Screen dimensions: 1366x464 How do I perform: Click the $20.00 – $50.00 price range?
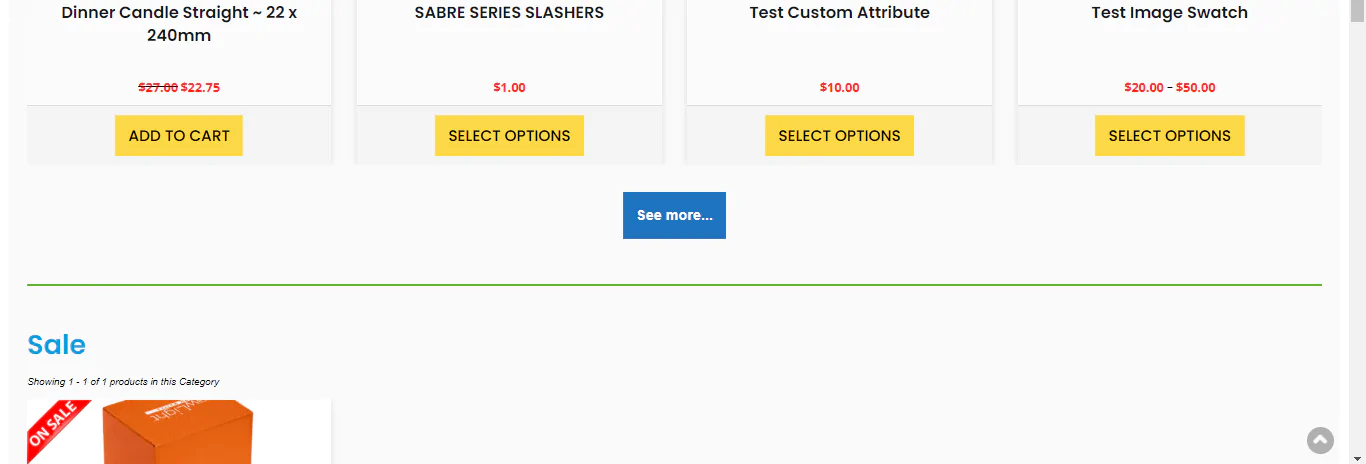[1169, 88]
